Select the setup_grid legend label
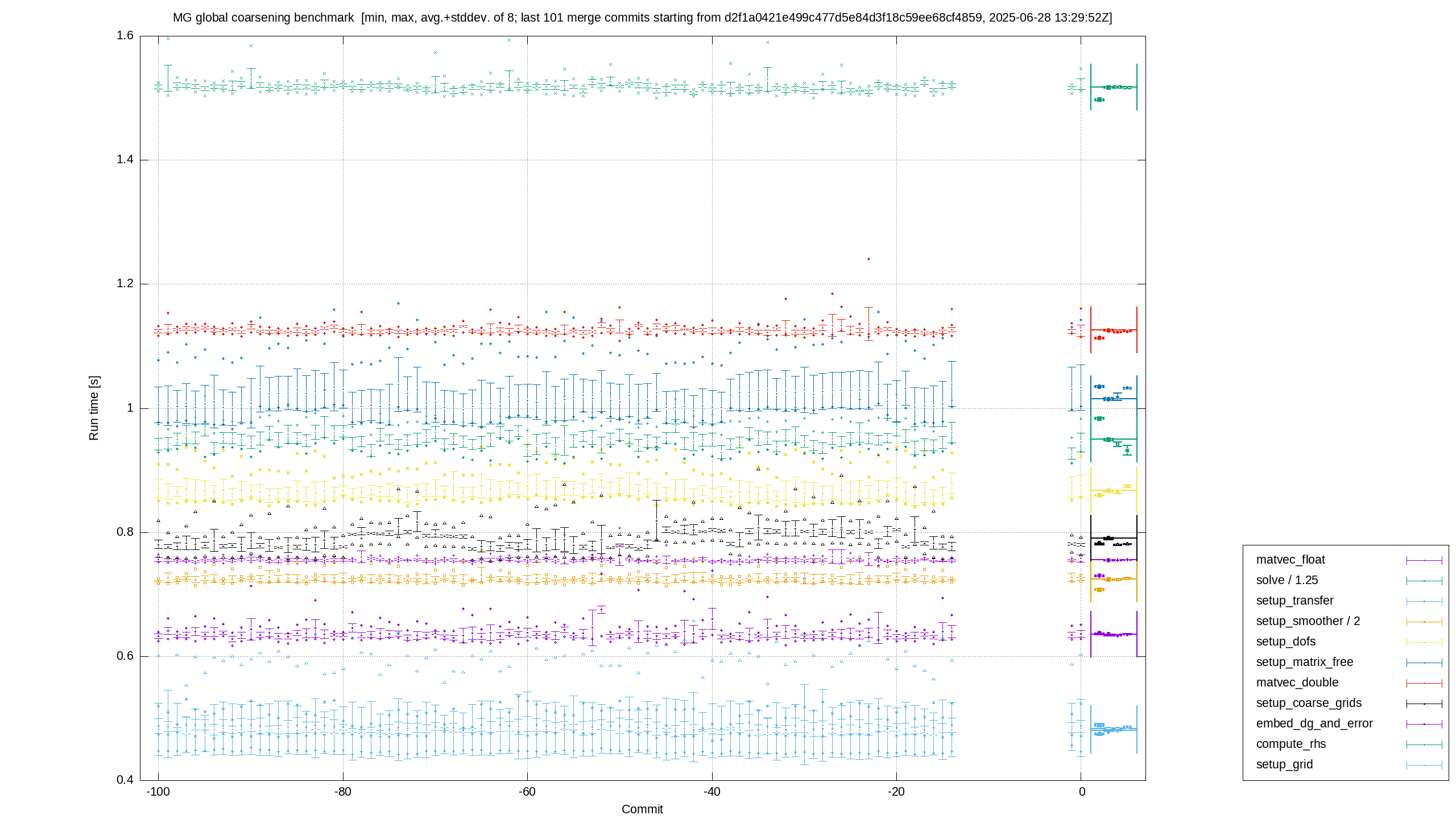Screen dimensions: 1456x819 [1284, 764]
